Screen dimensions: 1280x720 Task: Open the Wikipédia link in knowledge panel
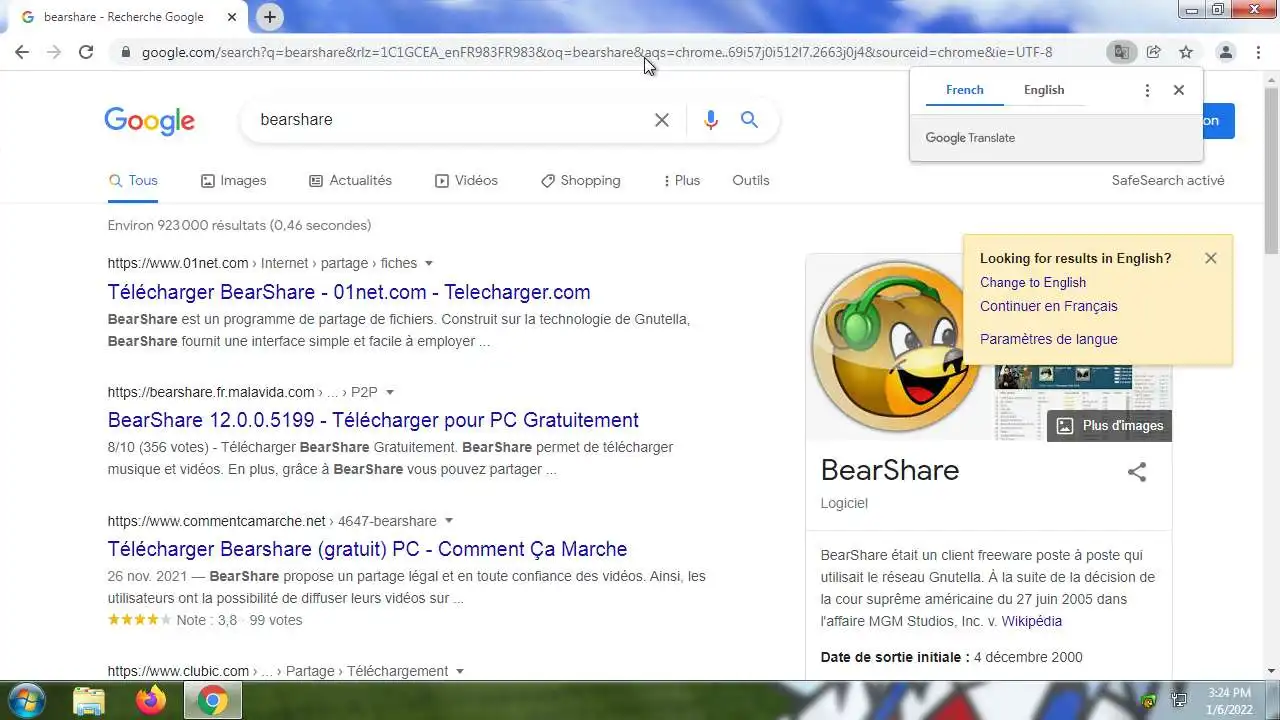(1032, 622)
